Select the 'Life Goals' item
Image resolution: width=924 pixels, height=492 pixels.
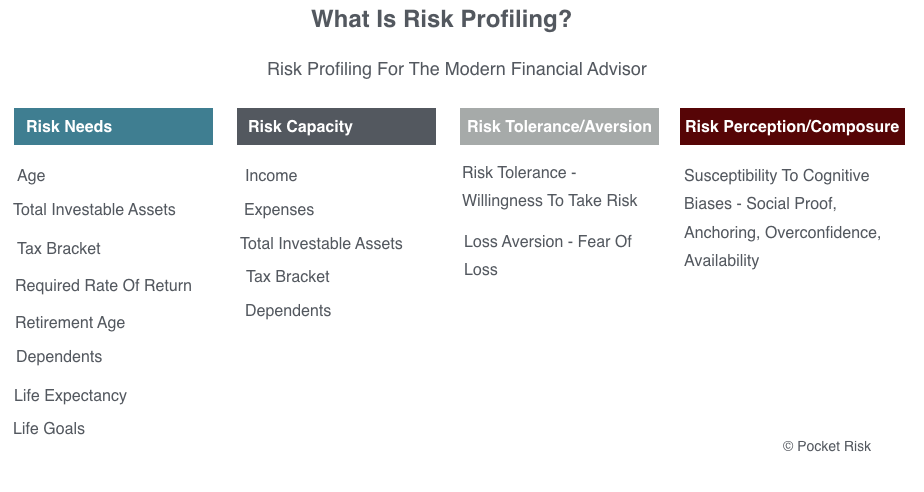(x=49, y=428)
